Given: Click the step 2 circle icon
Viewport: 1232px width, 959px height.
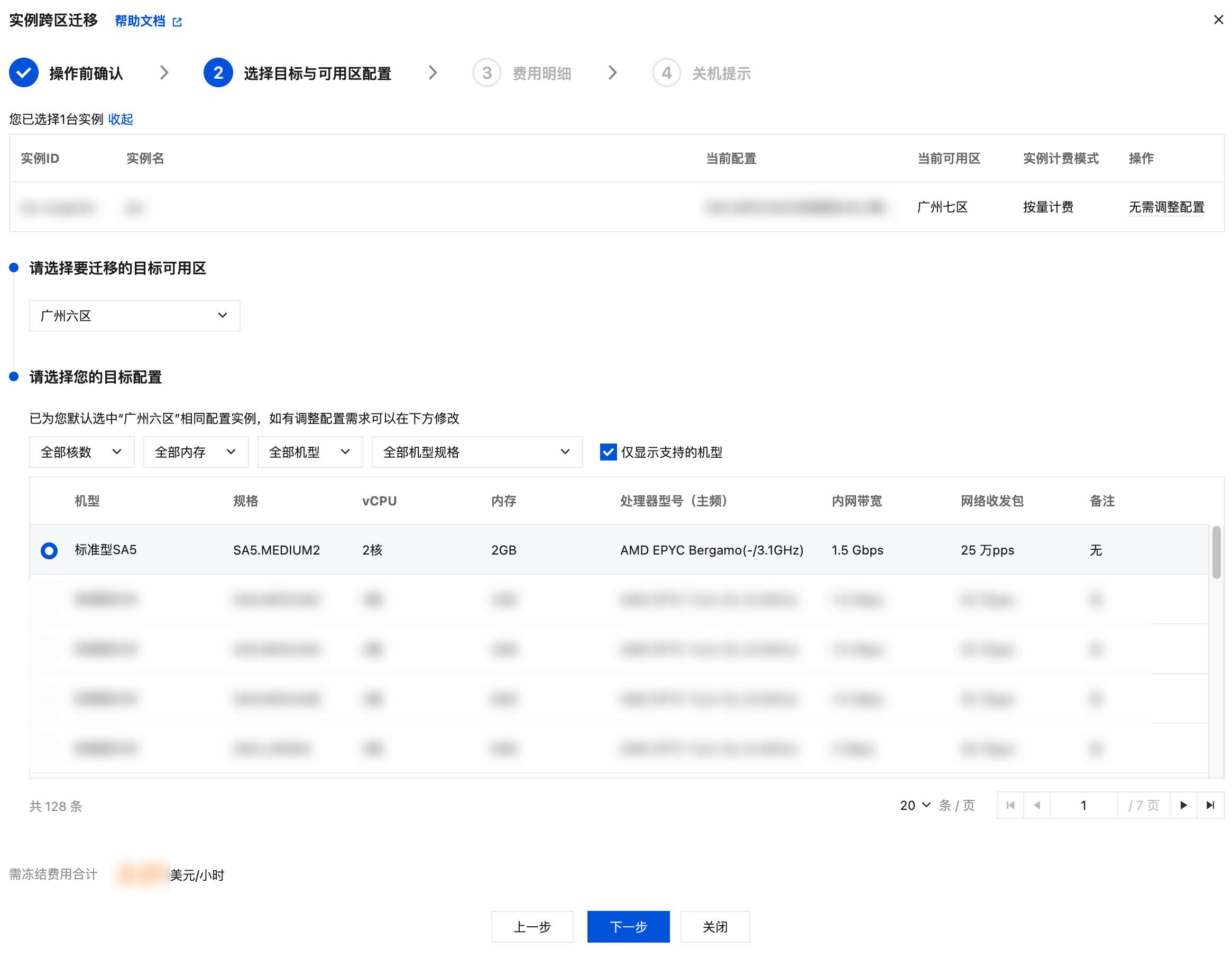Looking at the screenshot, I should click(218, 73).
